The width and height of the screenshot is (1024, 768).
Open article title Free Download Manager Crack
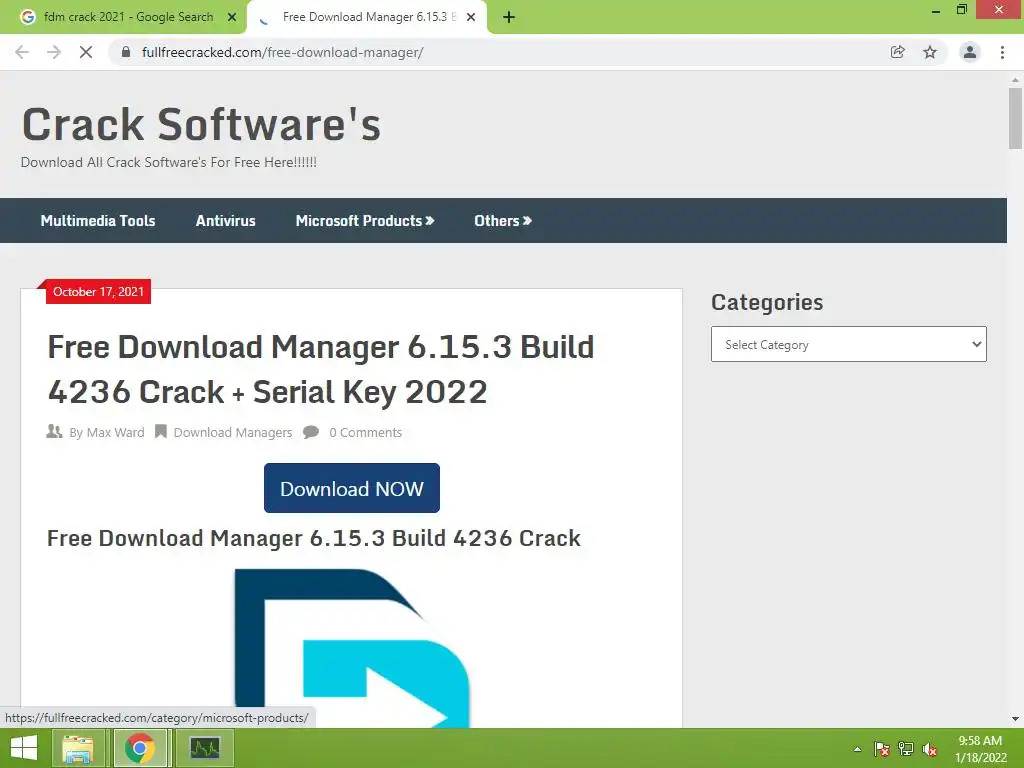[321, 369]
